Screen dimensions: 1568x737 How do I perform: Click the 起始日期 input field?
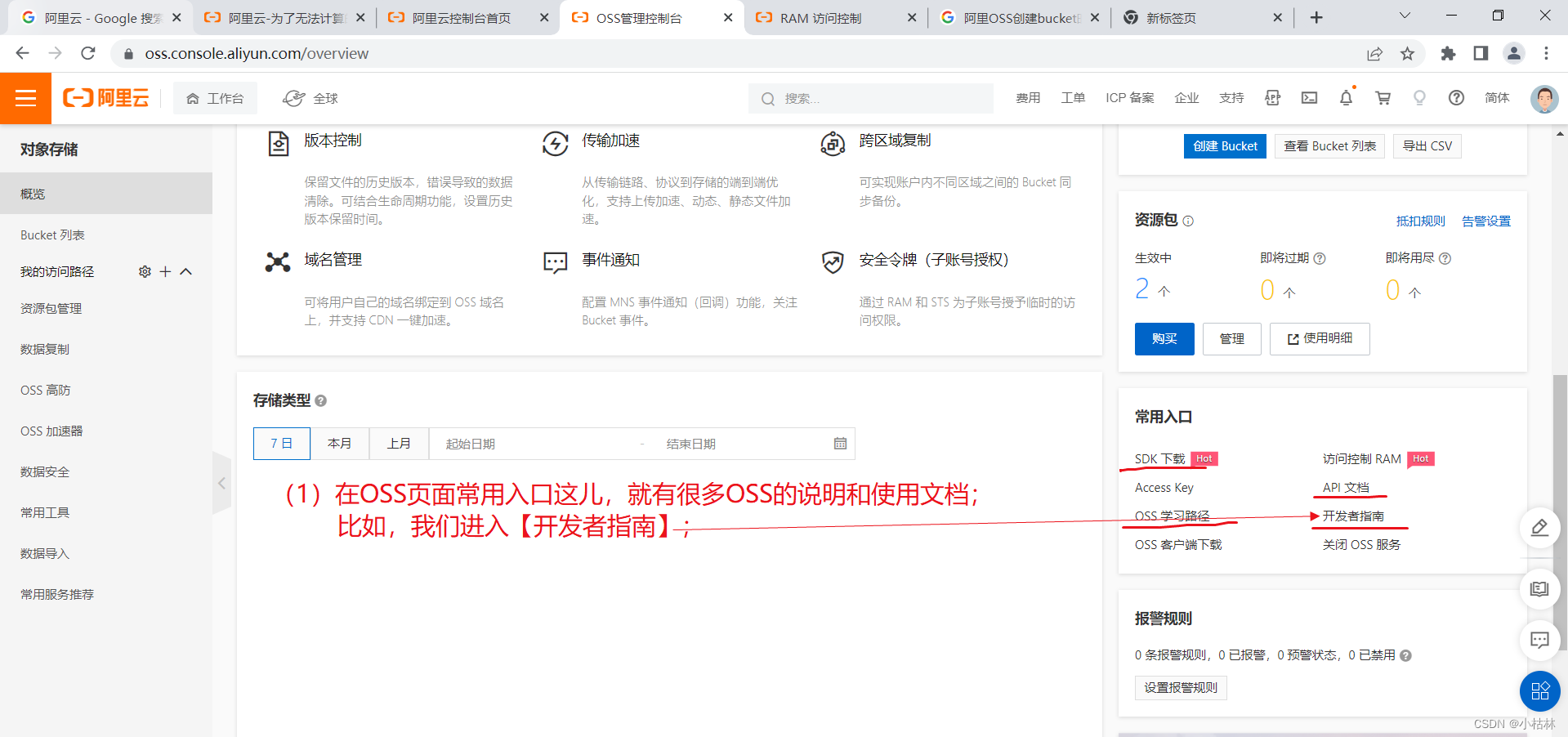point(535,444)
